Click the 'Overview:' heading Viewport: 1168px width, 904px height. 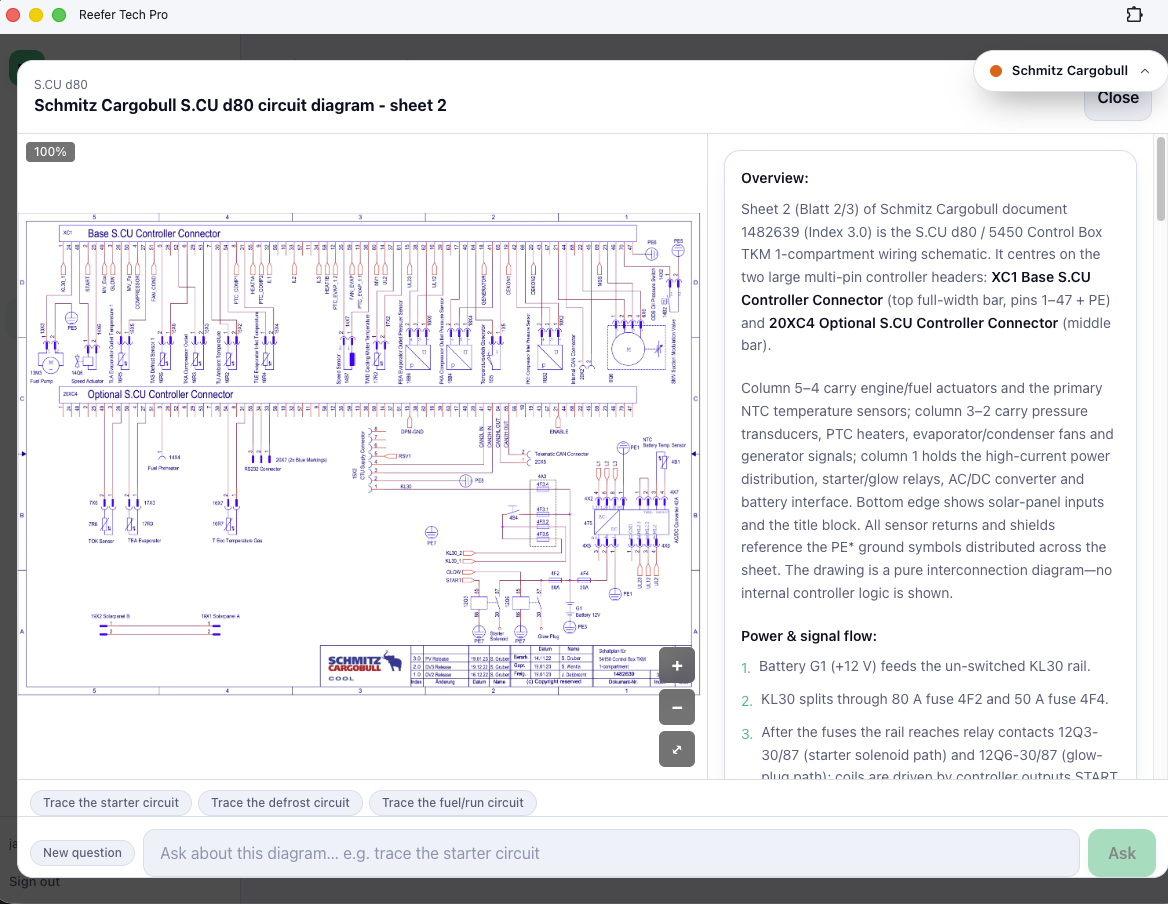(775, 178)
